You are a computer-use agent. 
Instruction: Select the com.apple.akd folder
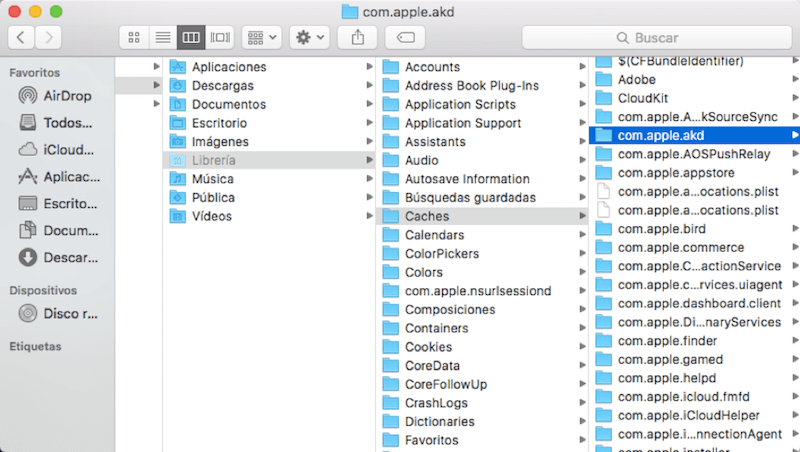(x=694, y=135)
